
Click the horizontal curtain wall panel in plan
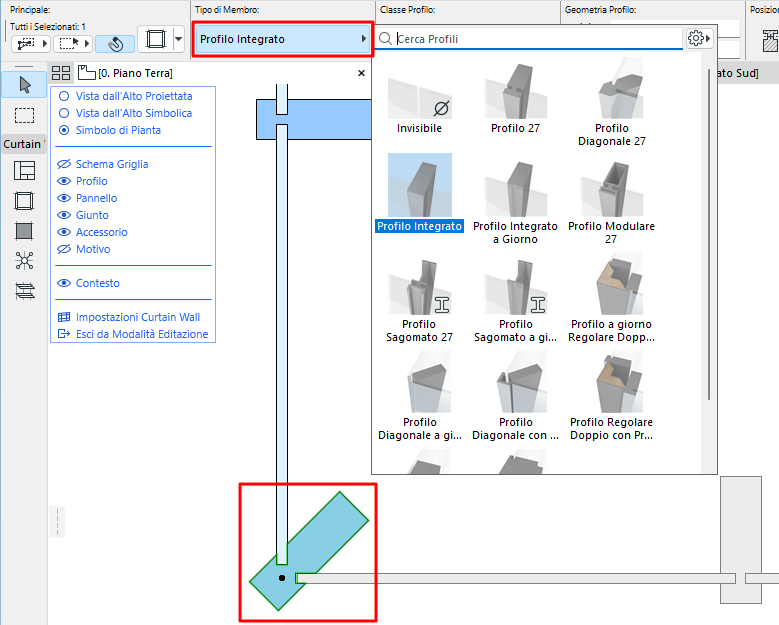pos(515,578)
